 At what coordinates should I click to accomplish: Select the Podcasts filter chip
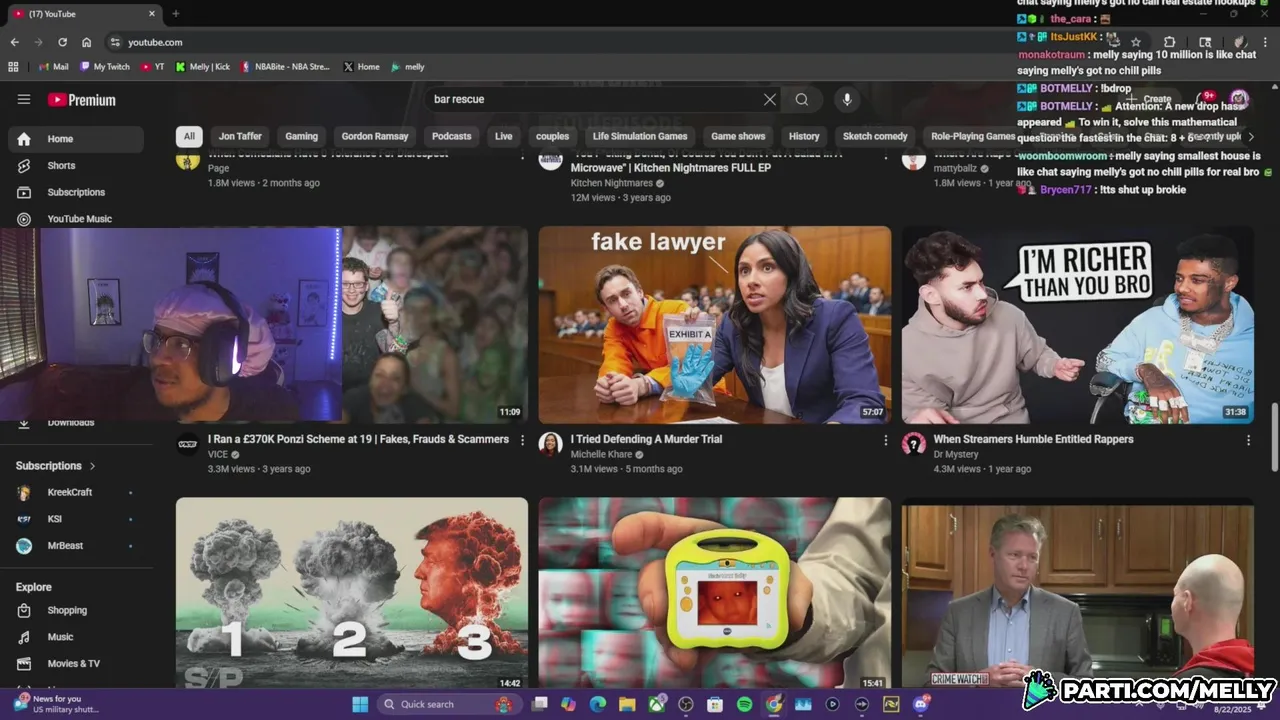tap(451, 137)
